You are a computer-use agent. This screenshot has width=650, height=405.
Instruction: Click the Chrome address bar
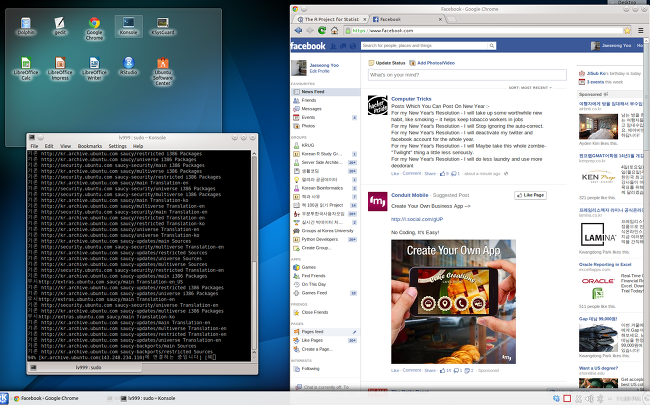point(485,30)
